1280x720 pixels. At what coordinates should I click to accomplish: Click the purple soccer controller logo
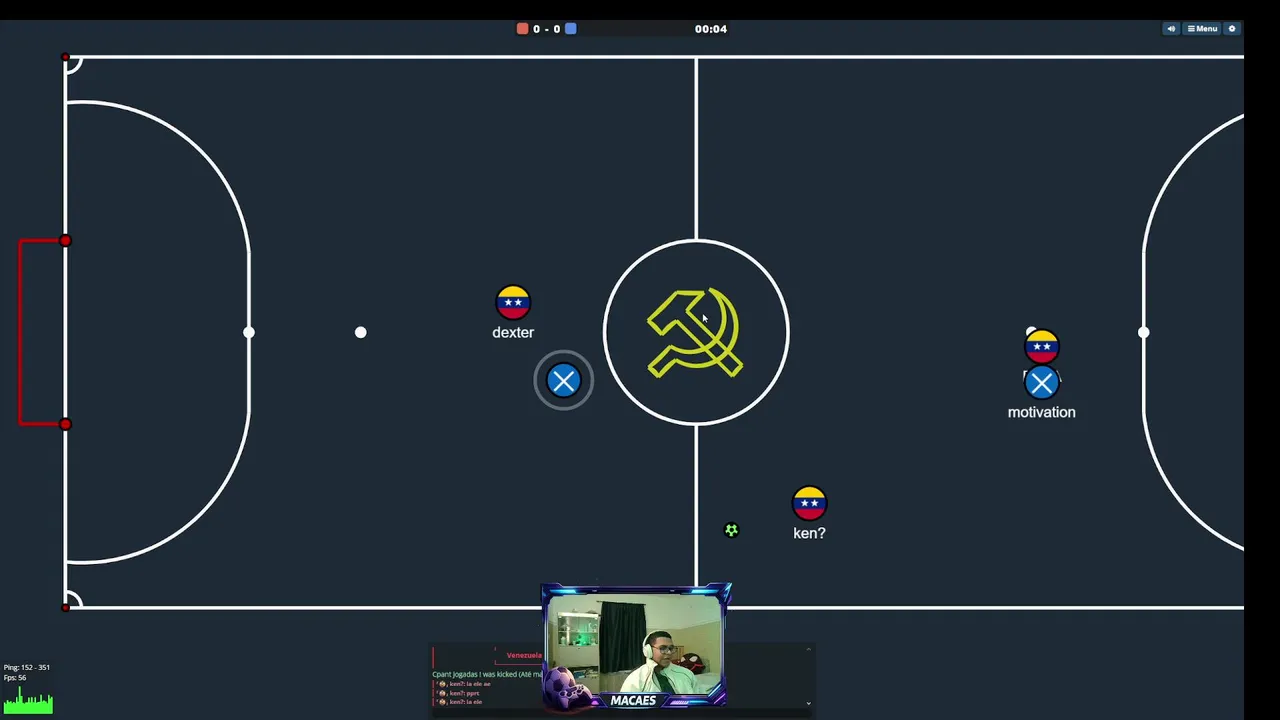[x=568, y=687]
